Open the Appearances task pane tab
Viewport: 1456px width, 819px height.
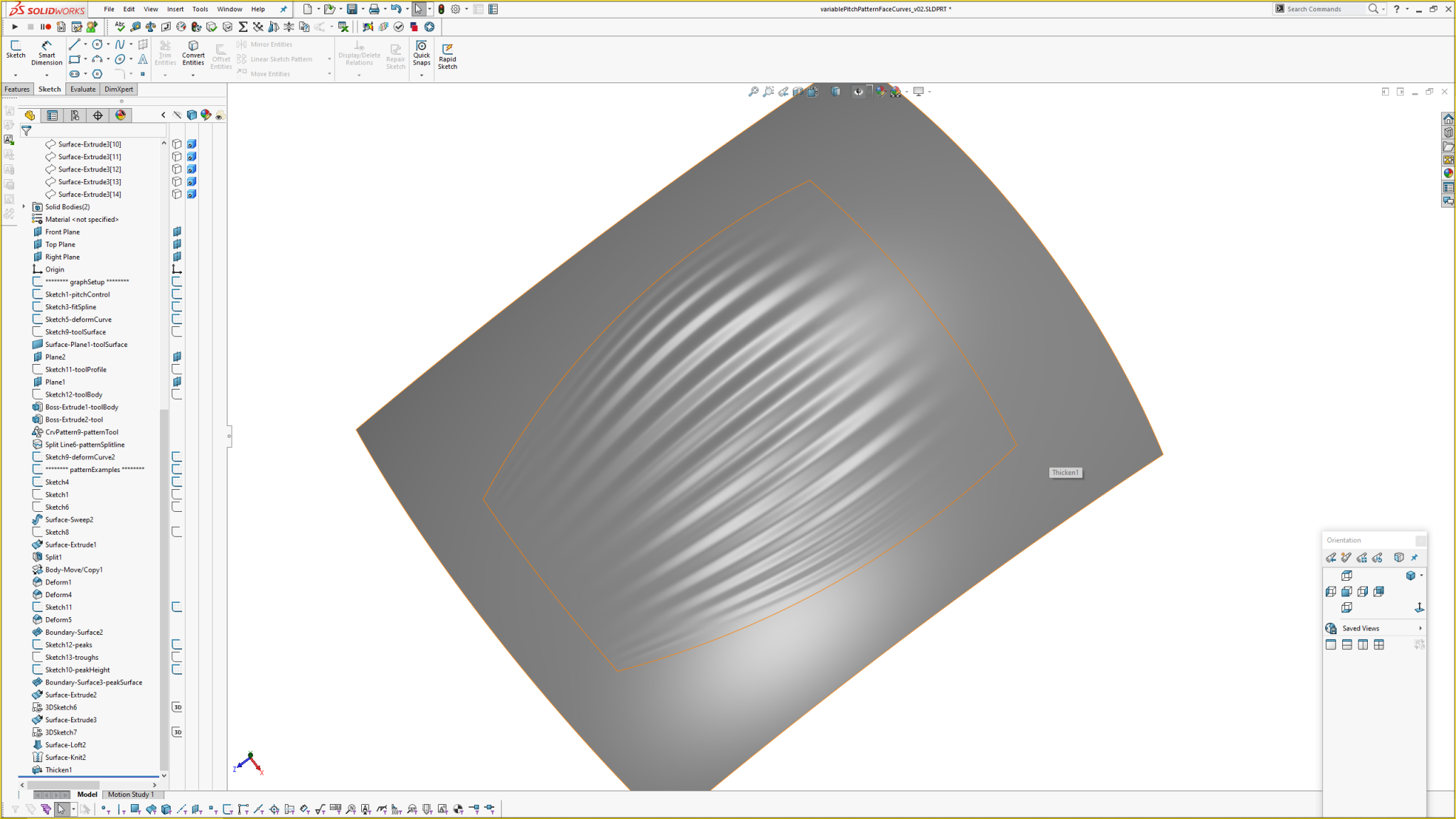(x=1448, y=173)
